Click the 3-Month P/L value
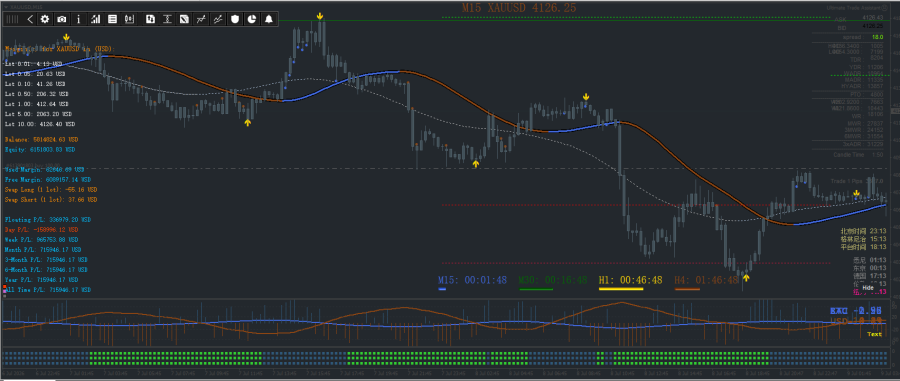Screen dimensions: 900x381 click(46, 259)
